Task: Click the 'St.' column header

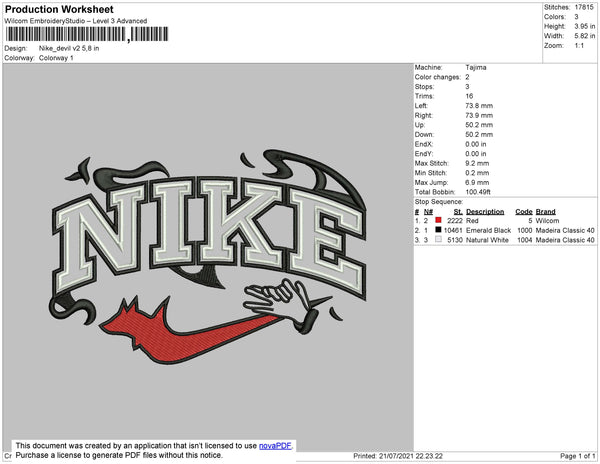Action: [x=458, y=212]
